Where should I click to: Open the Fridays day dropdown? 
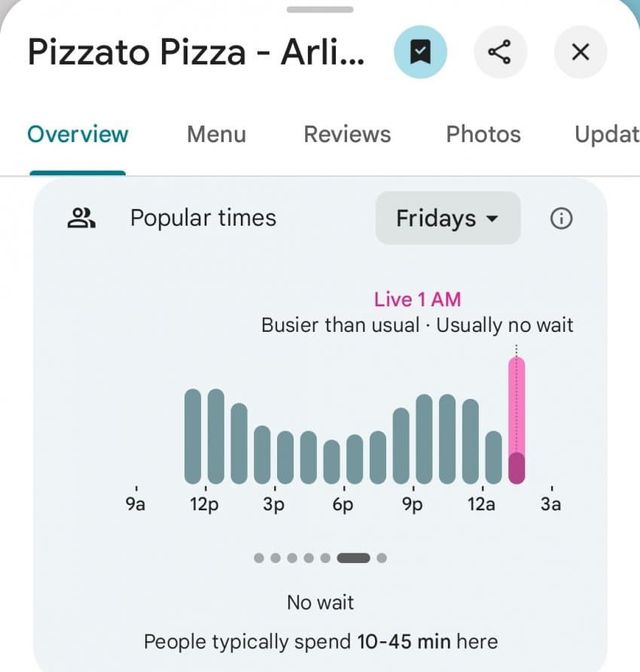pos(447,218)
